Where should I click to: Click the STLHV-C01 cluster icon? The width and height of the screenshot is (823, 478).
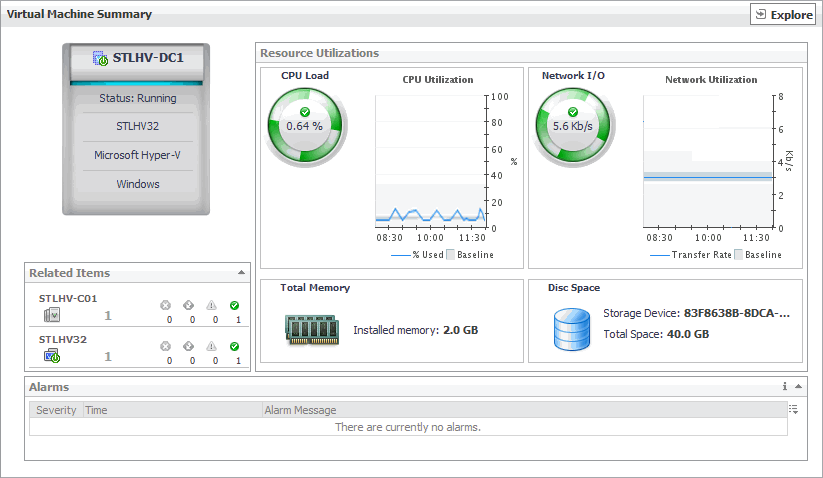(x=52, y=315)
